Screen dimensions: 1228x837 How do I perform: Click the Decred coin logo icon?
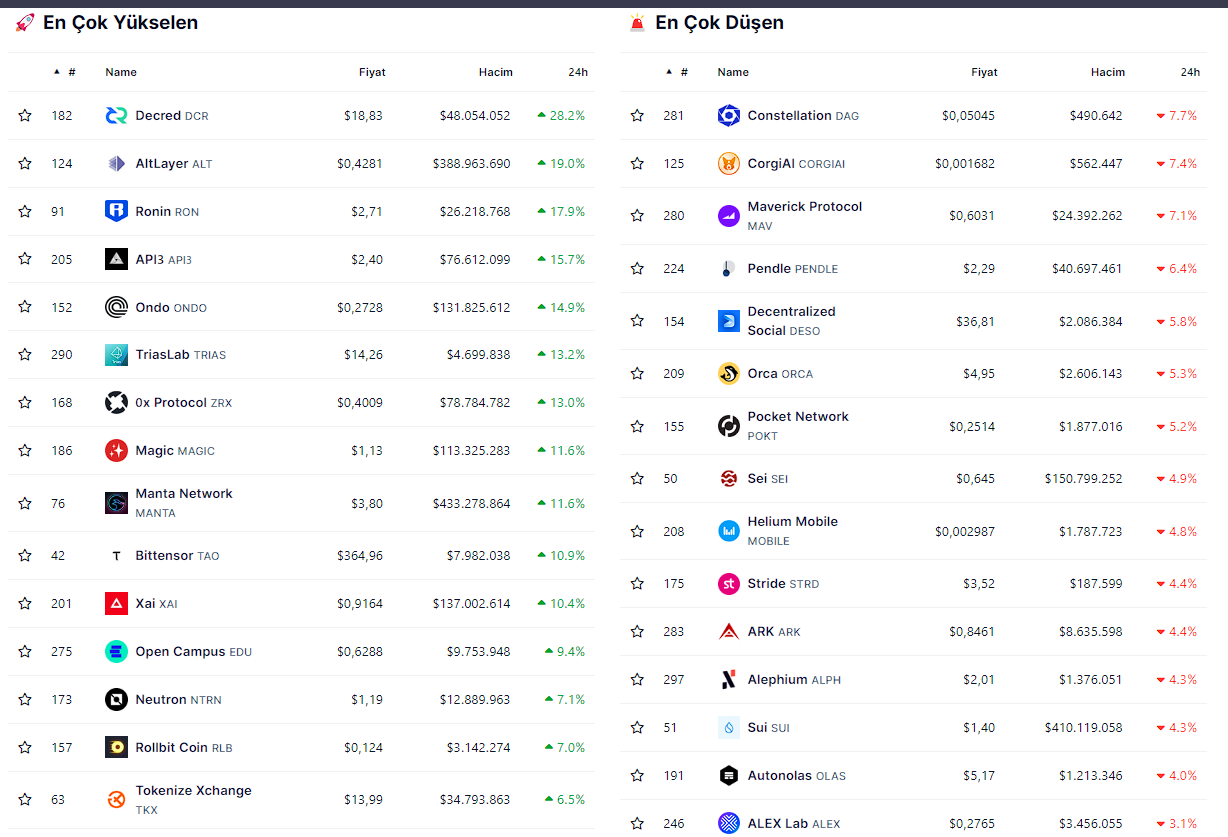pyautogui.click(x=116, y=116)
